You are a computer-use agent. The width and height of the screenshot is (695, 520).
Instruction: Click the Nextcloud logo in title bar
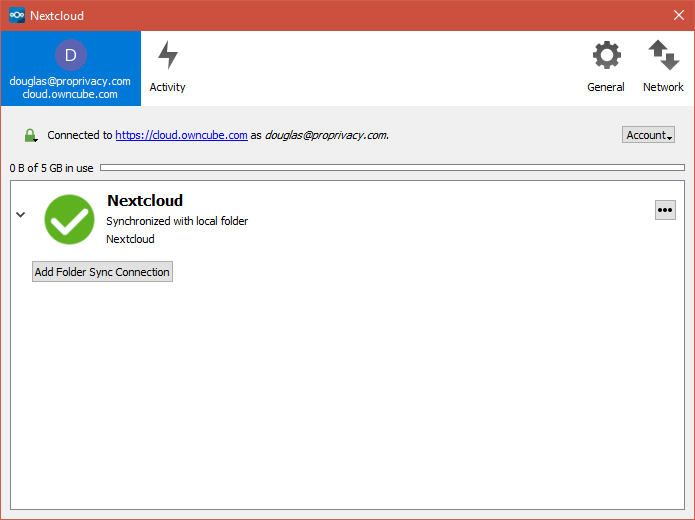click(x=17, y=15)
